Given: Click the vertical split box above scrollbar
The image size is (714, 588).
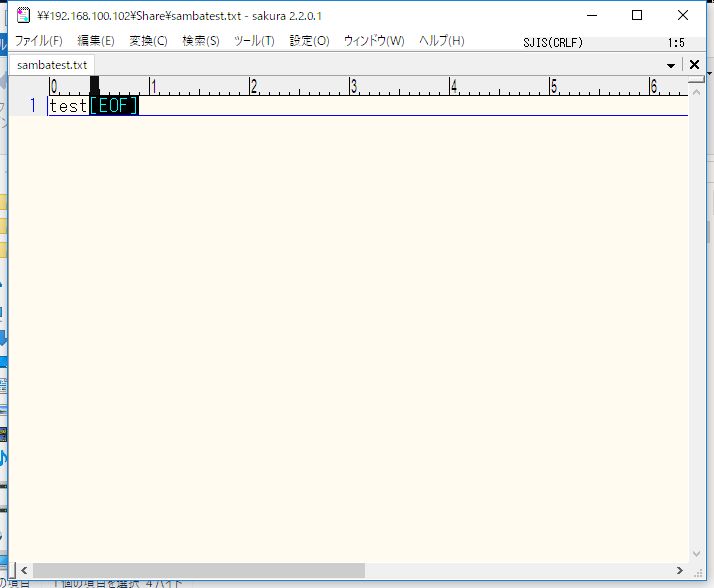Looking at the screenshot, I should click(x=696, y=80).
